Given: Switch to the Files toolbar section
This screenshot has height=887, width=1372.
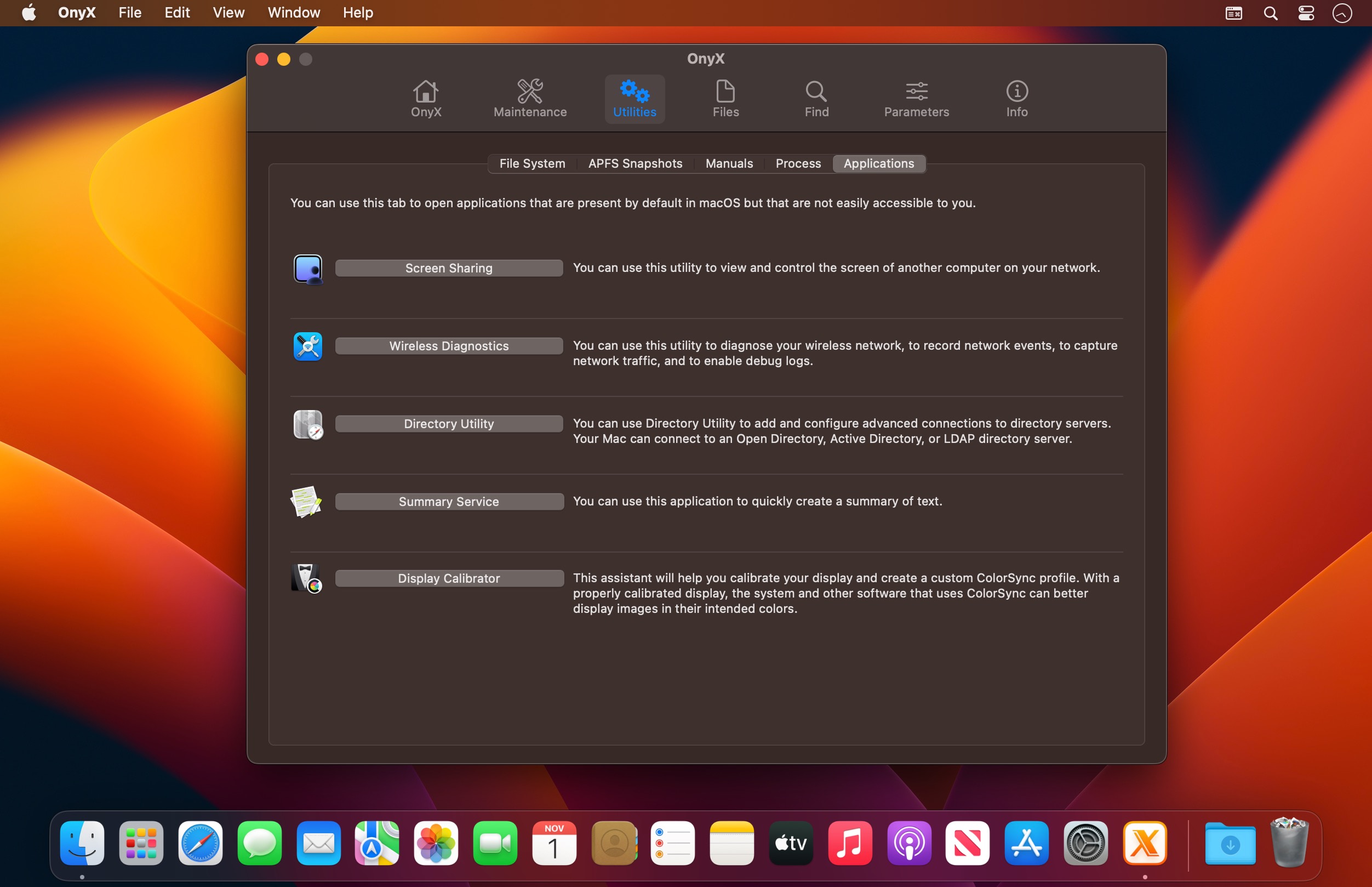Looking at the screenshot, I should [x=725, y=99].
